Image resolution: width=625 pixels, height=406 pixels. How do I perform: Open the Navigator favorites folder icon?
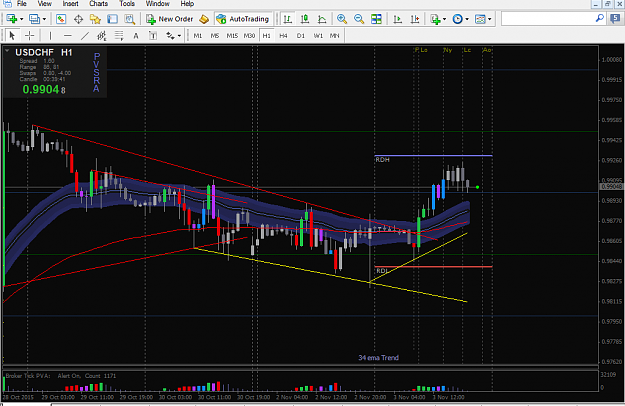pyautogui.click(x=95, y=19)
